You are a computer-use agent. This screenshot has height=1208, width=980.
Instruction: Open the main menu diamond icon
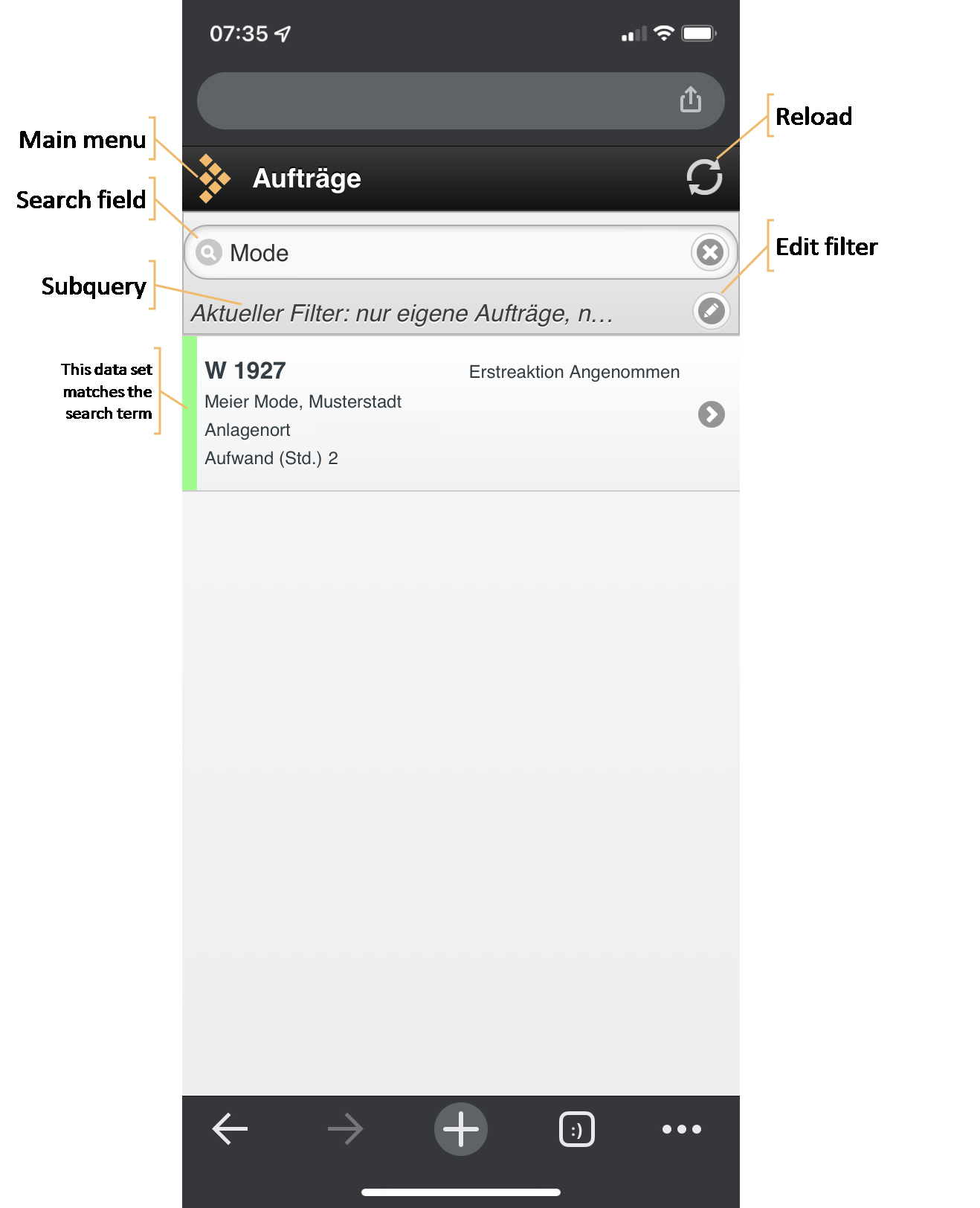click(x=214, y=179)
